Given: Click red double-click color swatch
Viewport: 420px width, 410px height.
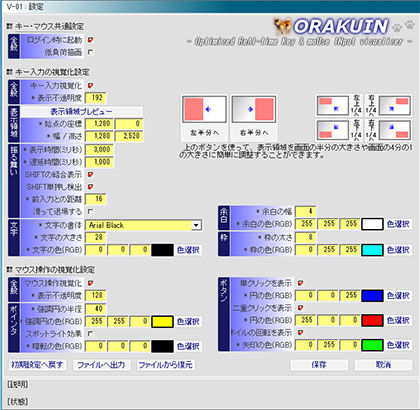Looking at the screenshot, I should (372, 320).
